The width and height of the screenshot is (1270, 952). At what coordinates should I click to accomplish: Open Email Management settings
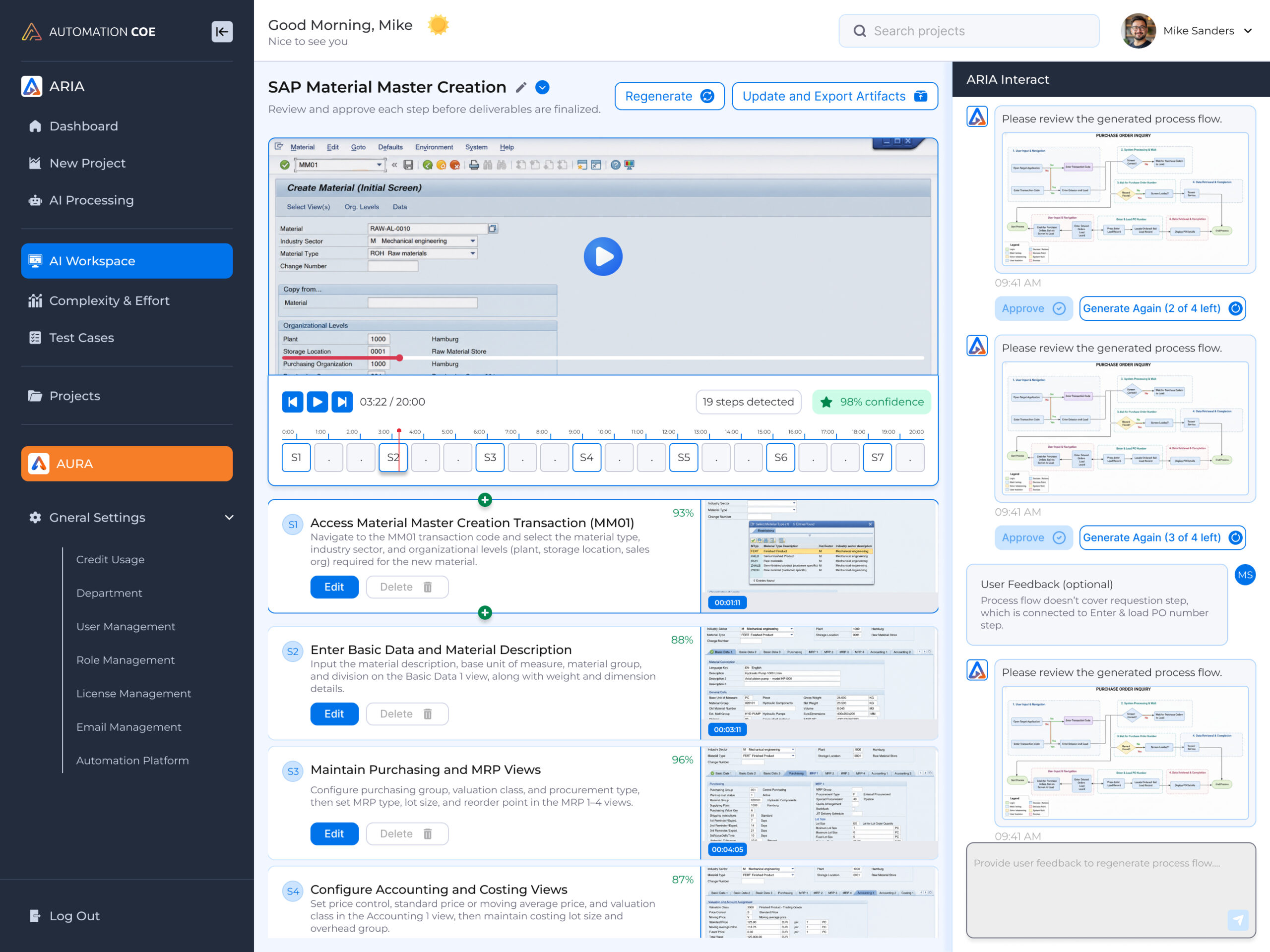(x=128, y=727)
